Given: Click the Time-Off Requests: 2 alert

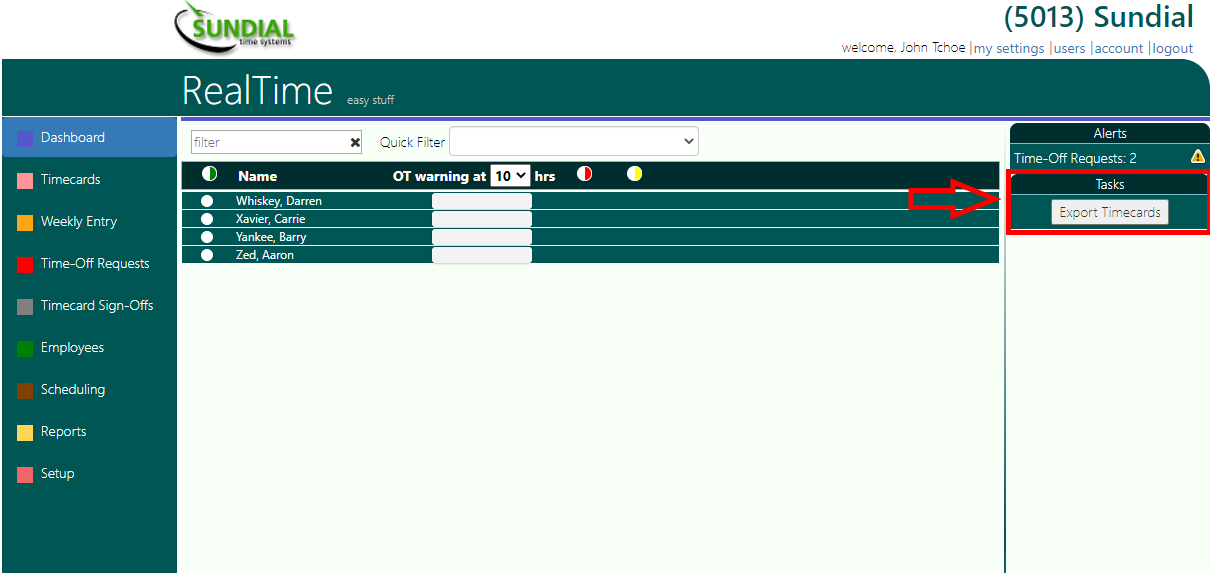Looking at the screenshot, I should 1075,158.
